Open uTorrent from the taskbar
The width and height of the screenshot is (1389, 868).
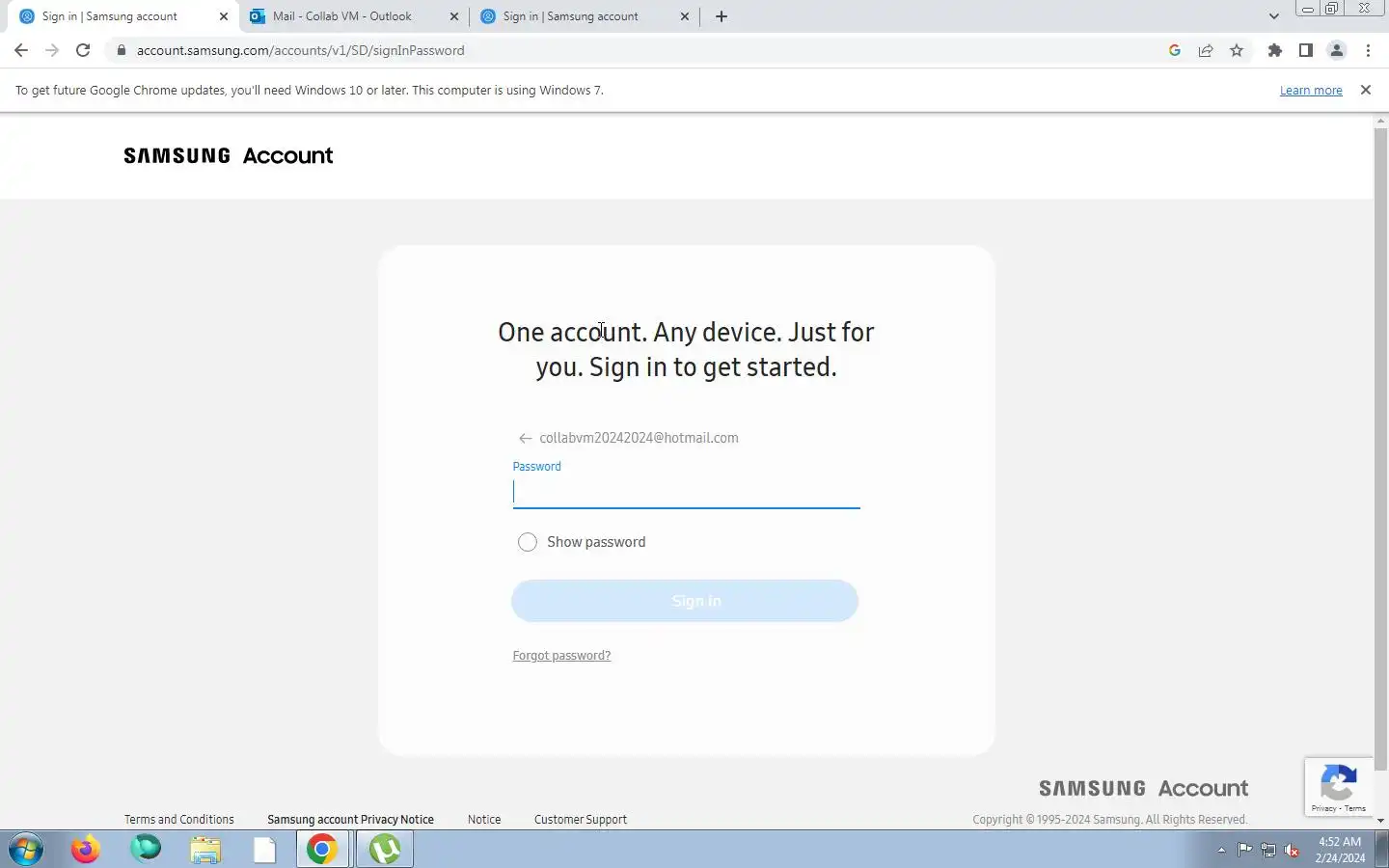[385, 850]
